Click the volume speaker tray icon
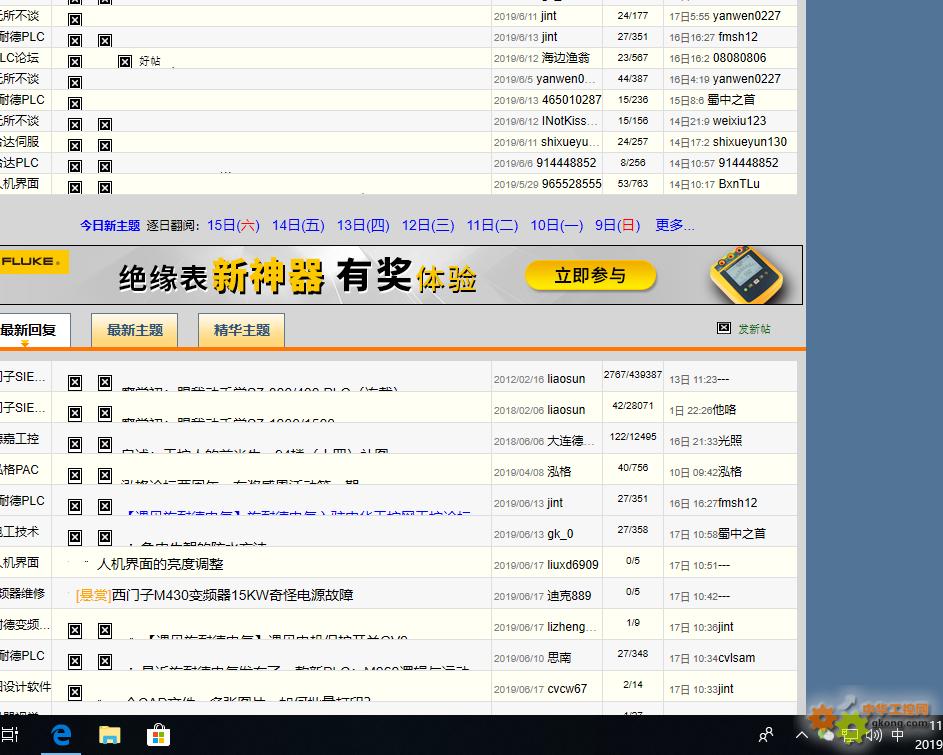The width and height of the screenshot is (943, 755). [x=873, y=735]
